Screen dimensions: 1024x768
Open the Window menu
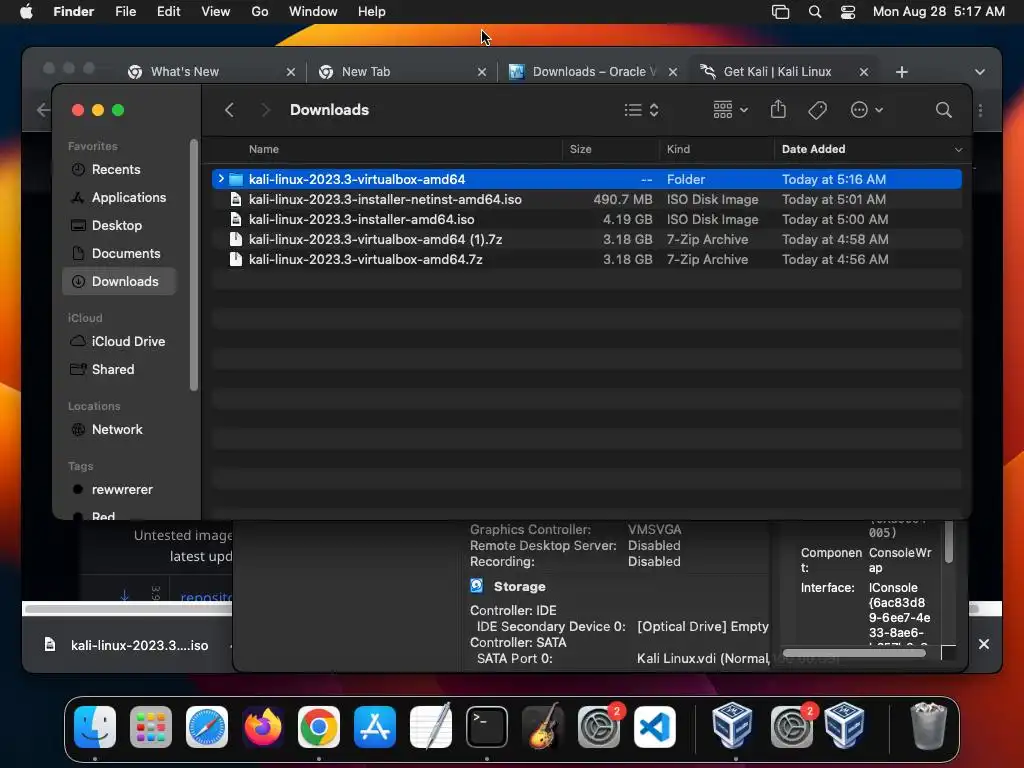click(x=313, y=12)
